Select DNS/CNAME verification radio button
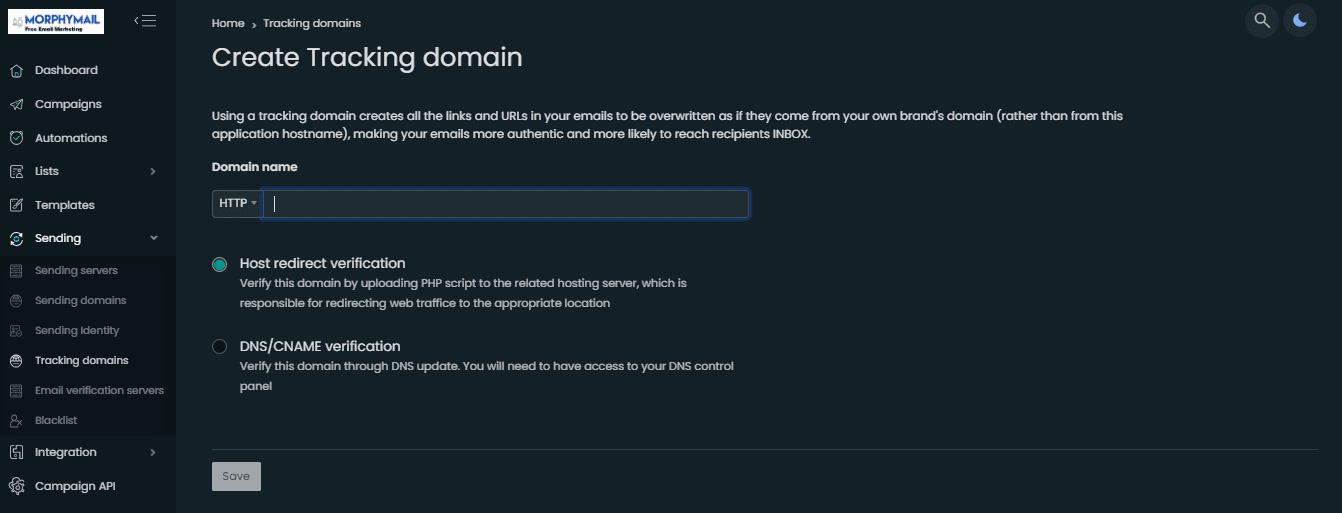This screenshot has width=1342, height=513. [220, 347]
